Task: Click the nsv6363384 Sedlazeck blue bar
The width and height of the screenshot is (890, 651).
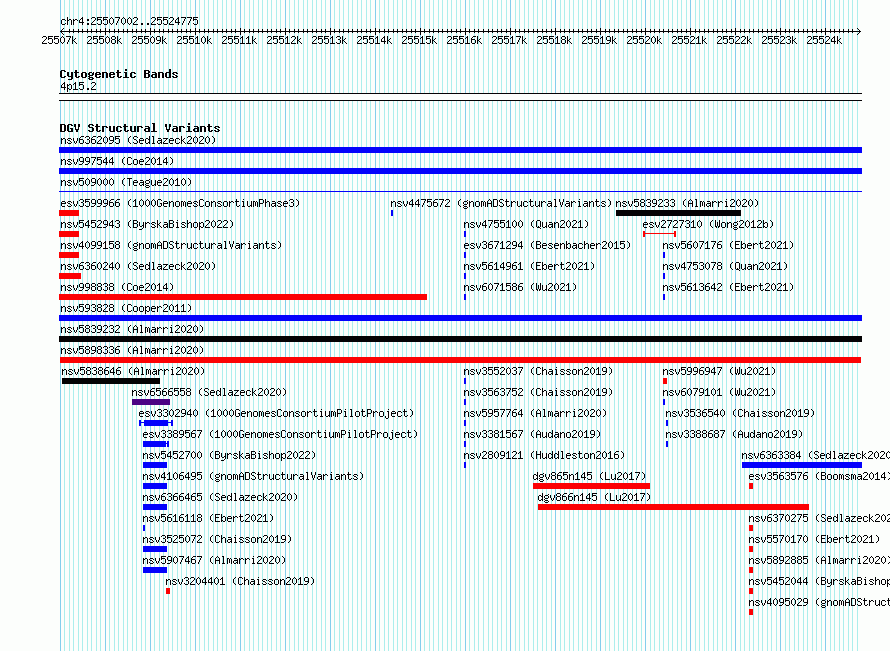Action: pyautogui.click(x=801, y=465)
